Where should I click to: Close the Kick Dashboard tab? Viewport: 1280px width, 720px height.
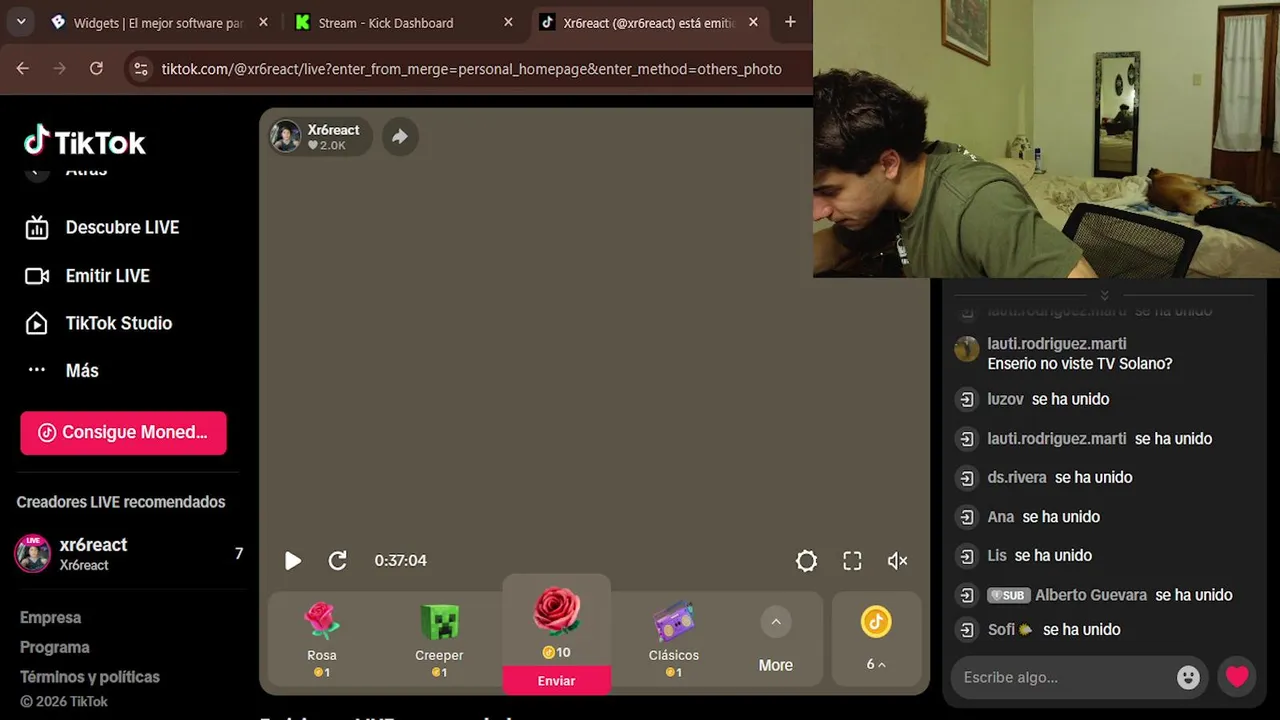pyautogui.click(x=508, y=22)
